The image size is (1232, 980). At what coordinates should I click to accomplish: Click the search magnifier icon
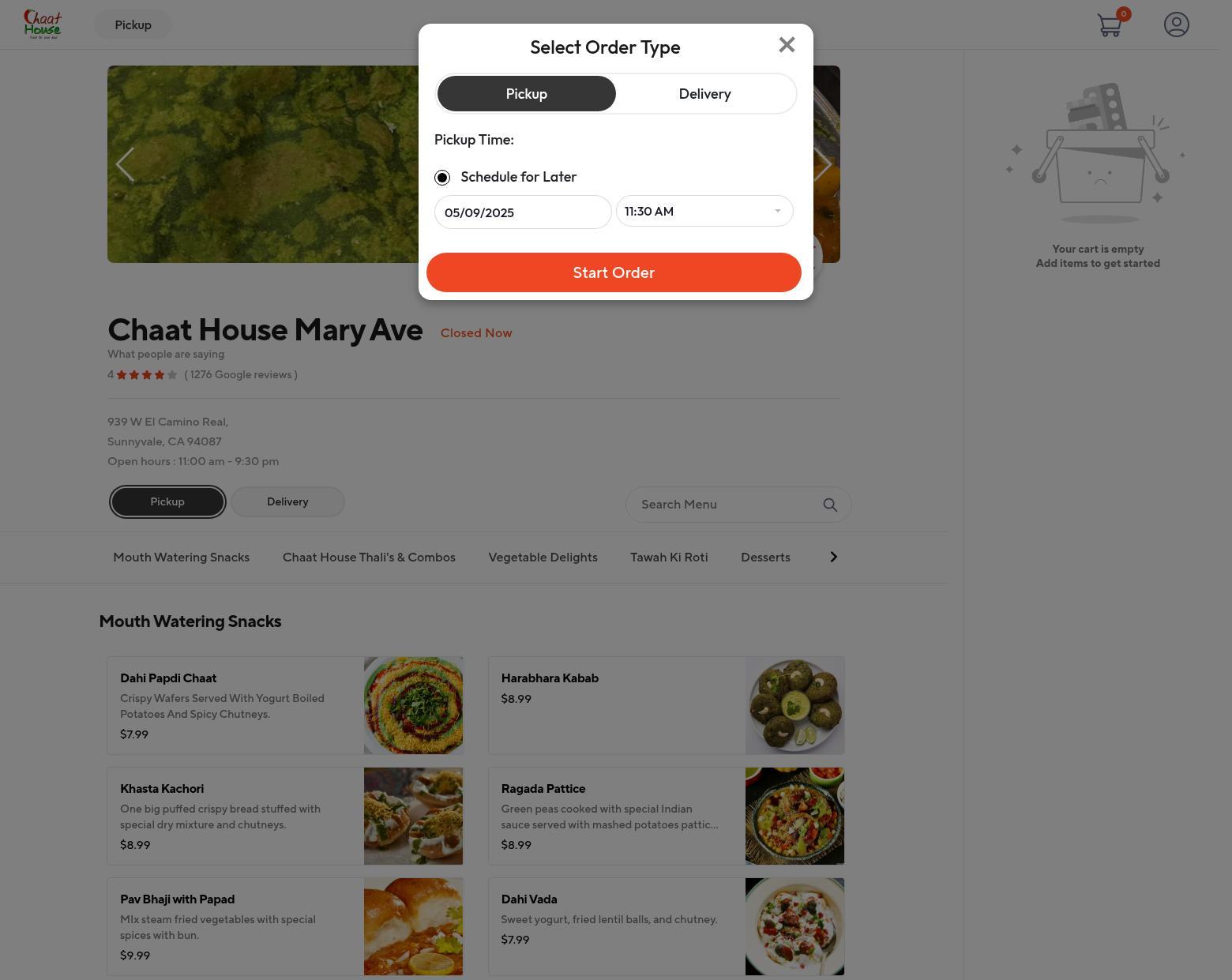pos(829,505)
